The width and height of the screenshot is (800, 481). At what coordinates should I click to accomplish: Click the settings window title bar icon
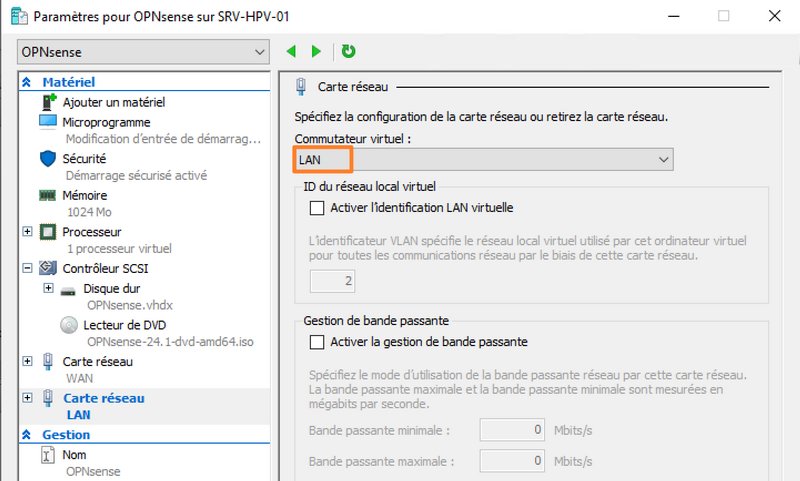coord(19,16)
